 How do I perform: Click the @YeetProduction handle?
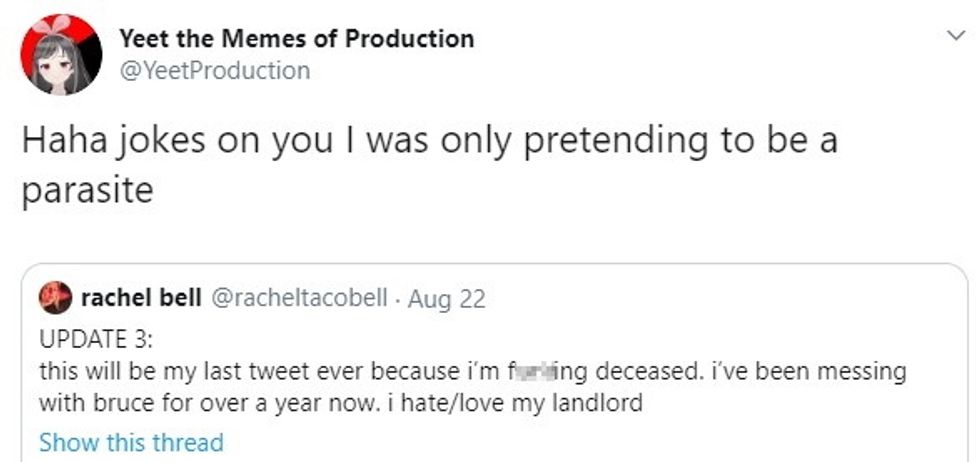tap(214, 70)
